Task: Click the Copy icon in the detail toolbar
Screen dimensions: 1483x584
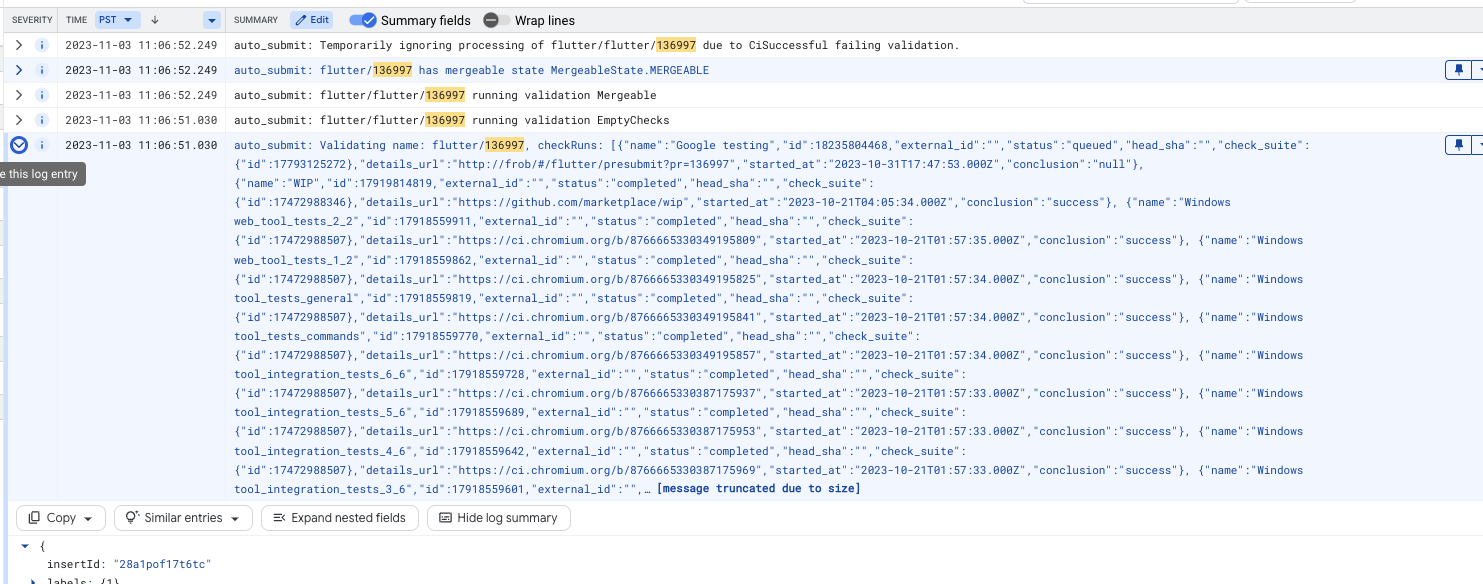Action: point(34,518)
